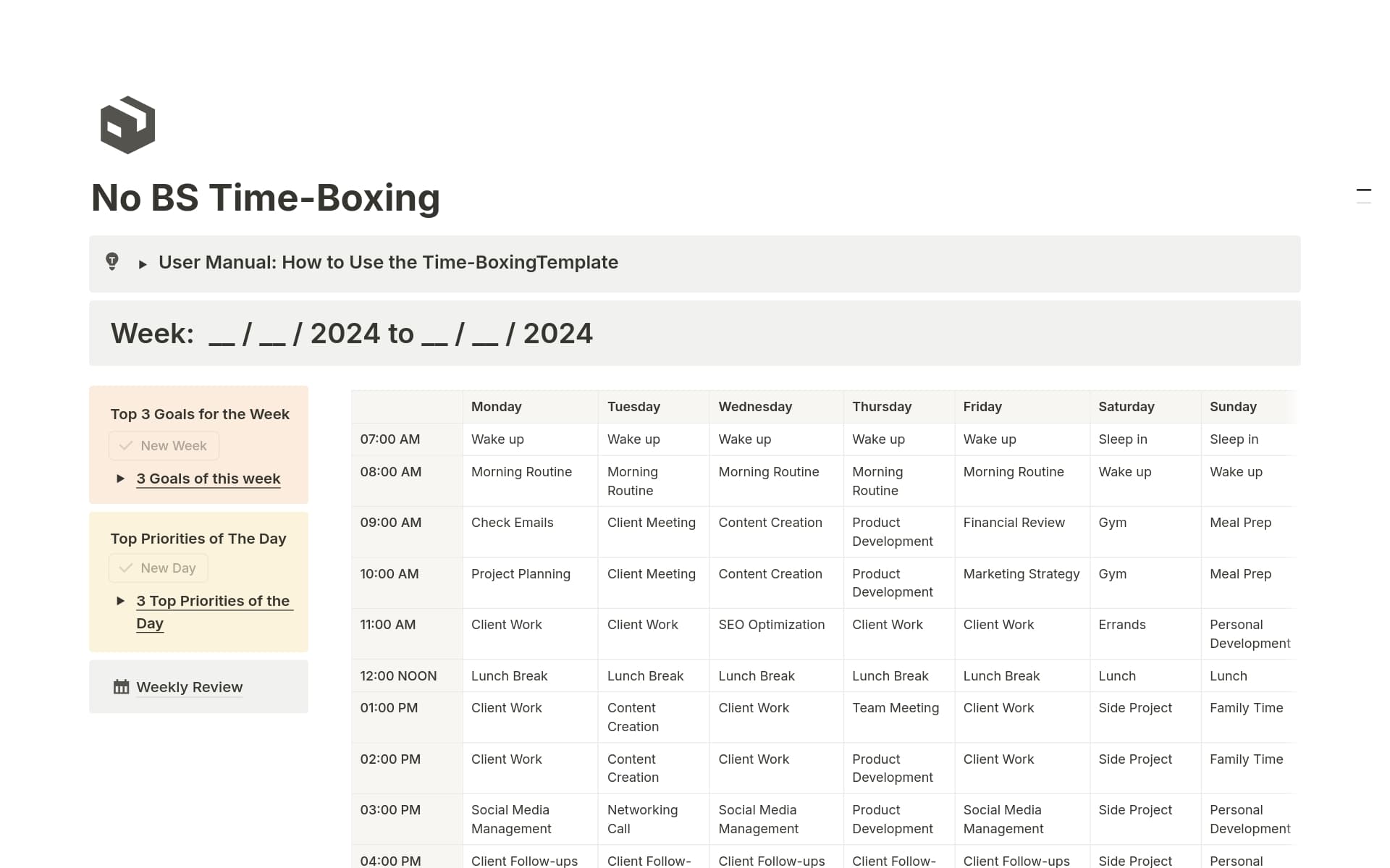This screenshot has height=868, width=1390.
Task: Open the Weekly Review page link
Action: click(189, 686)
